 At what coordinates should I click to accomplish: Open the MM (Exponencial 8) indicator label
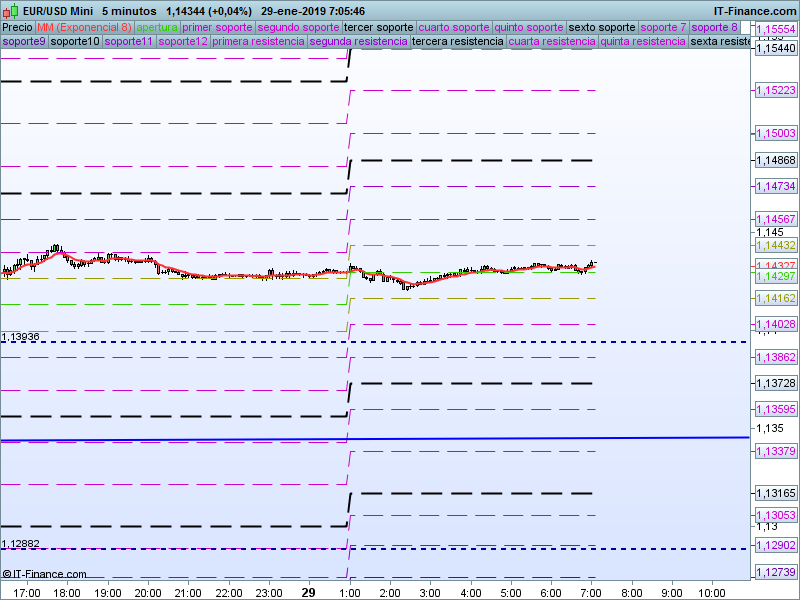tap(84, 27)
